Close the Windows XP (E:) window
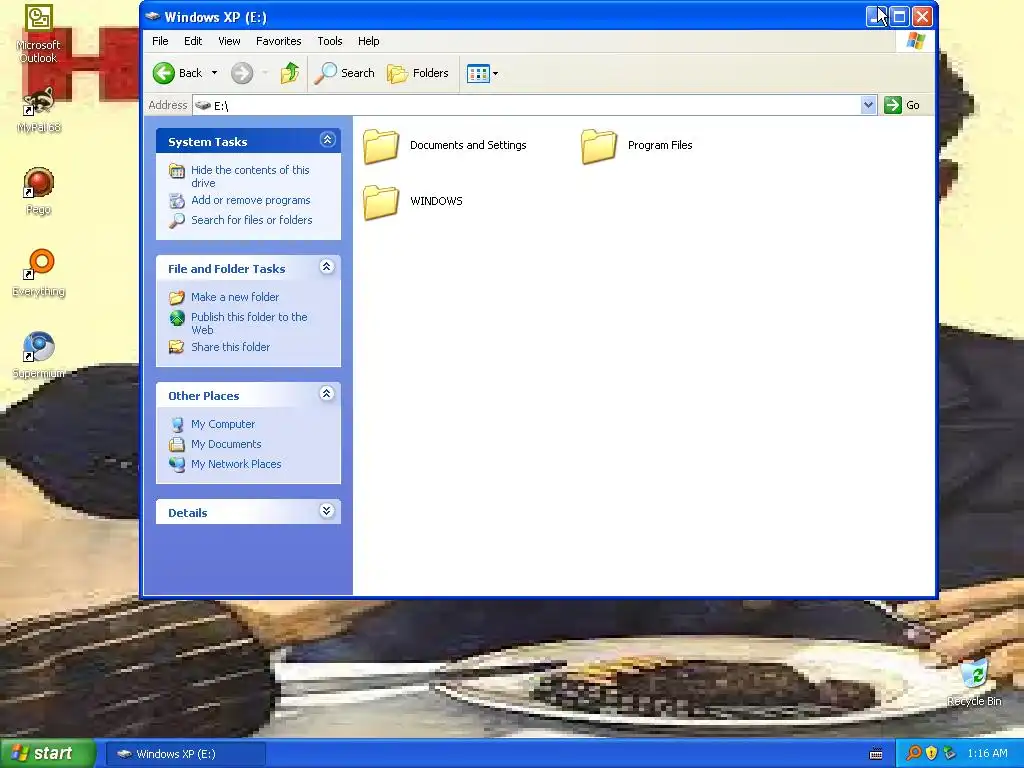The width and height of the screenshot is (1024, 768). tap(922, 17)
